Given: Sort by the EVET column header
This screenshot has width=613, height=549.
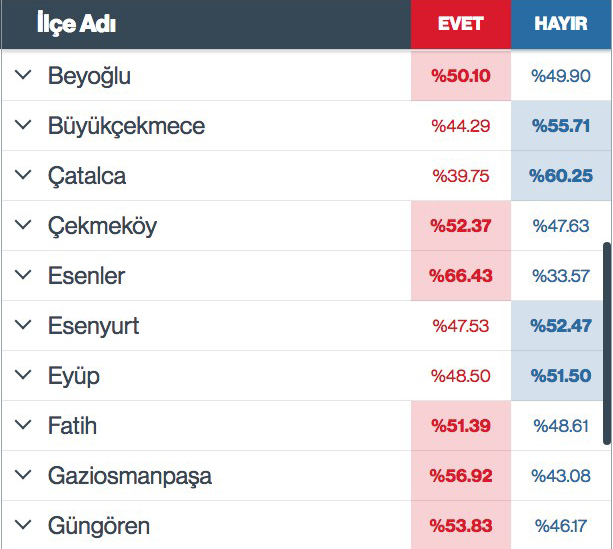Looking at the screenshot, I should (461, 24).
